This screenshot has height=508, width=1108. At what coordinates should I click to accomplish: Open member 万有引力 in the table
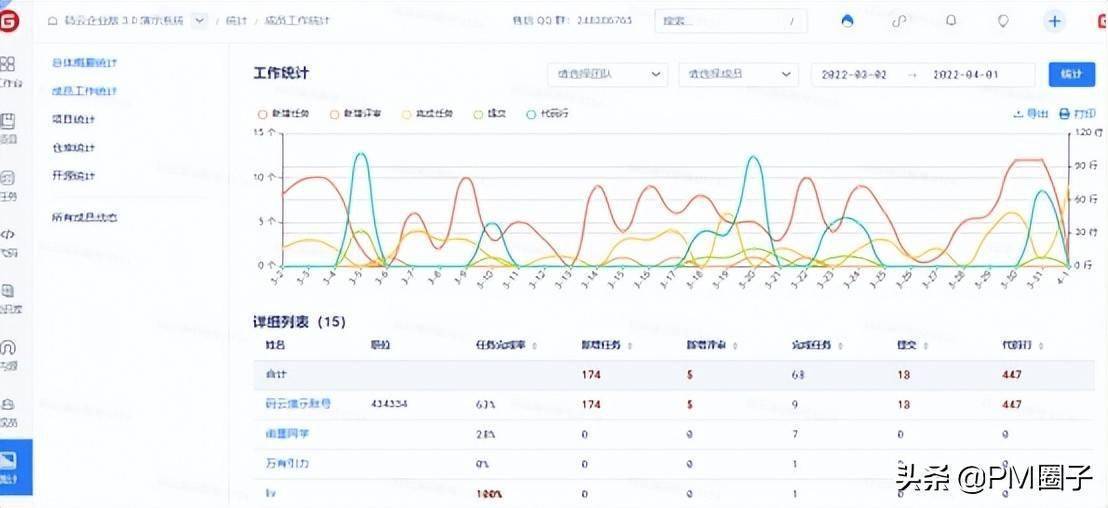[287, 463]
